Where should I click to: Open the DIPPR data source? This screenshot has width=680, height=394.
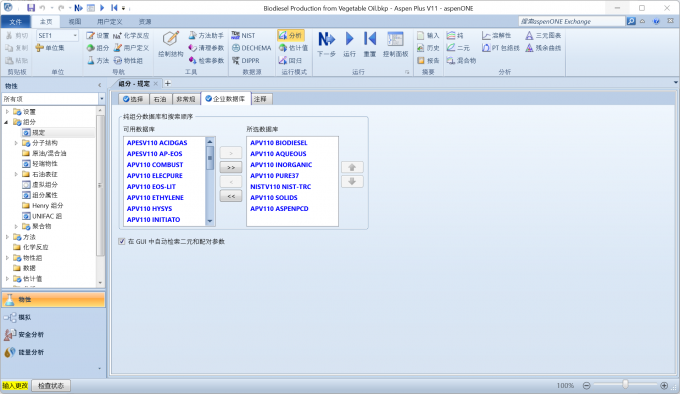[x=245, y=61]
